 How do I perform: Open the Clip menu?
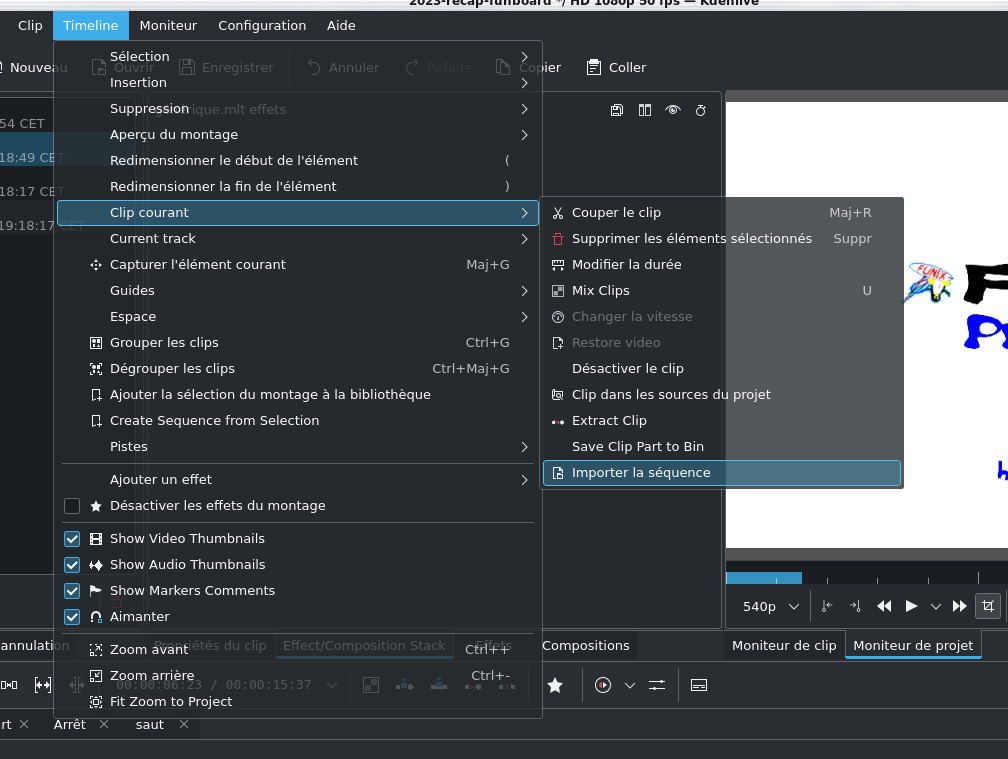(30, 26)
